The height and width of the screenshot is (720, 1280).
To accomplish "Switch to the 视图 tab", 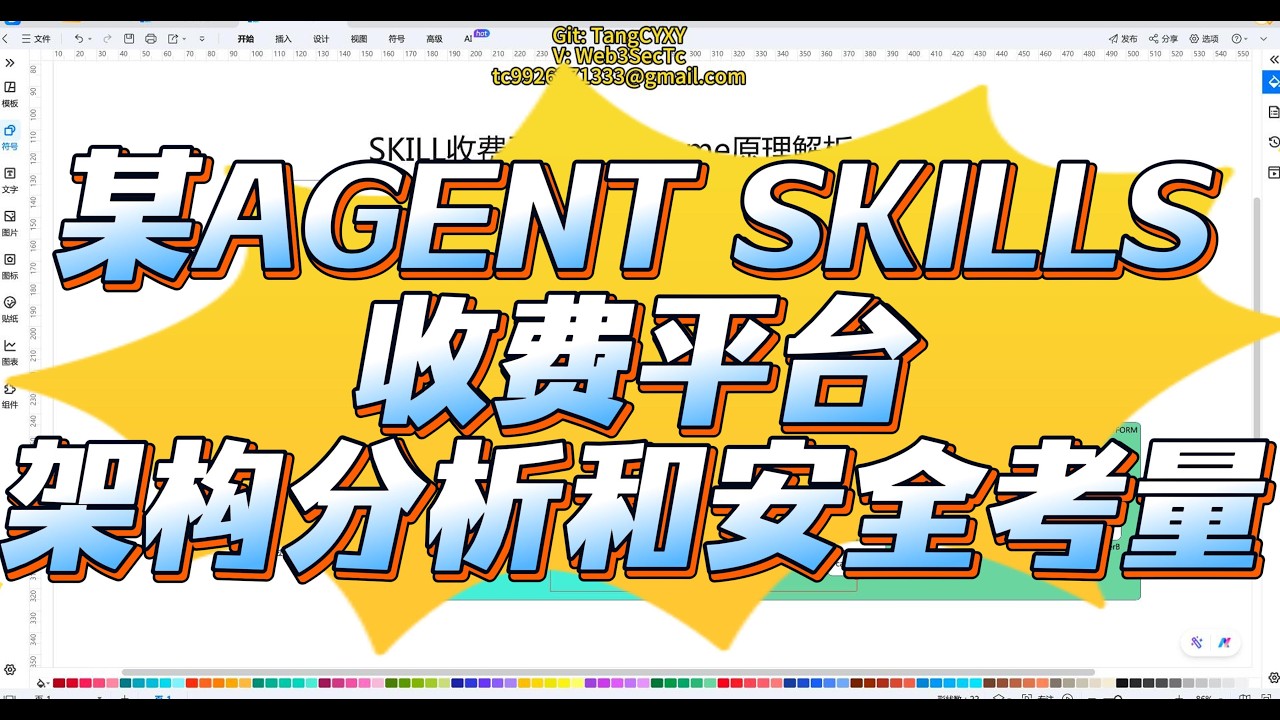I will tap(358, 38).
